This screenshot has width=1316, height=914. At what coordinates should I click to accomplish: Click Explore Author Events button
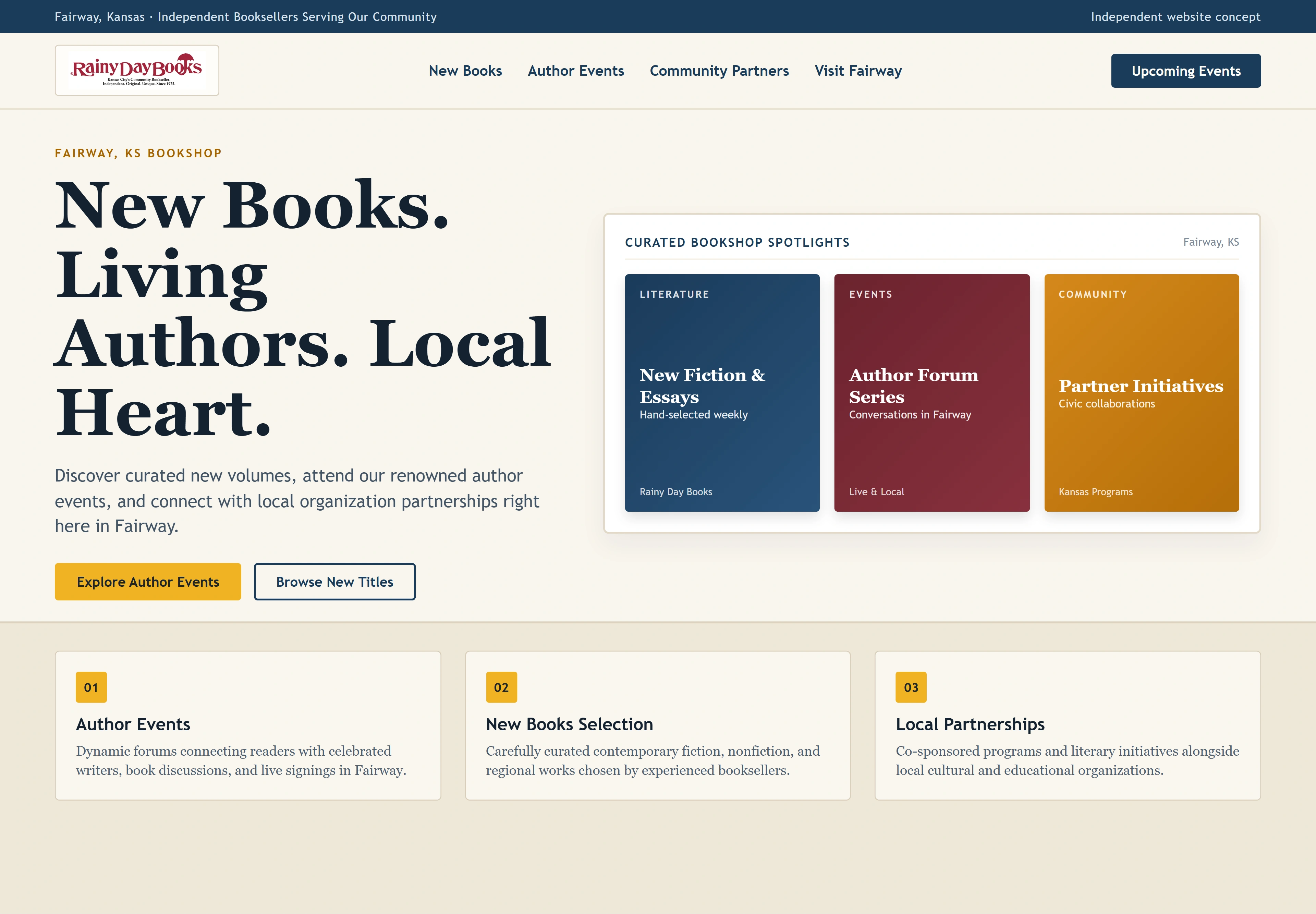pyautogui.click(x=148, y=581)
